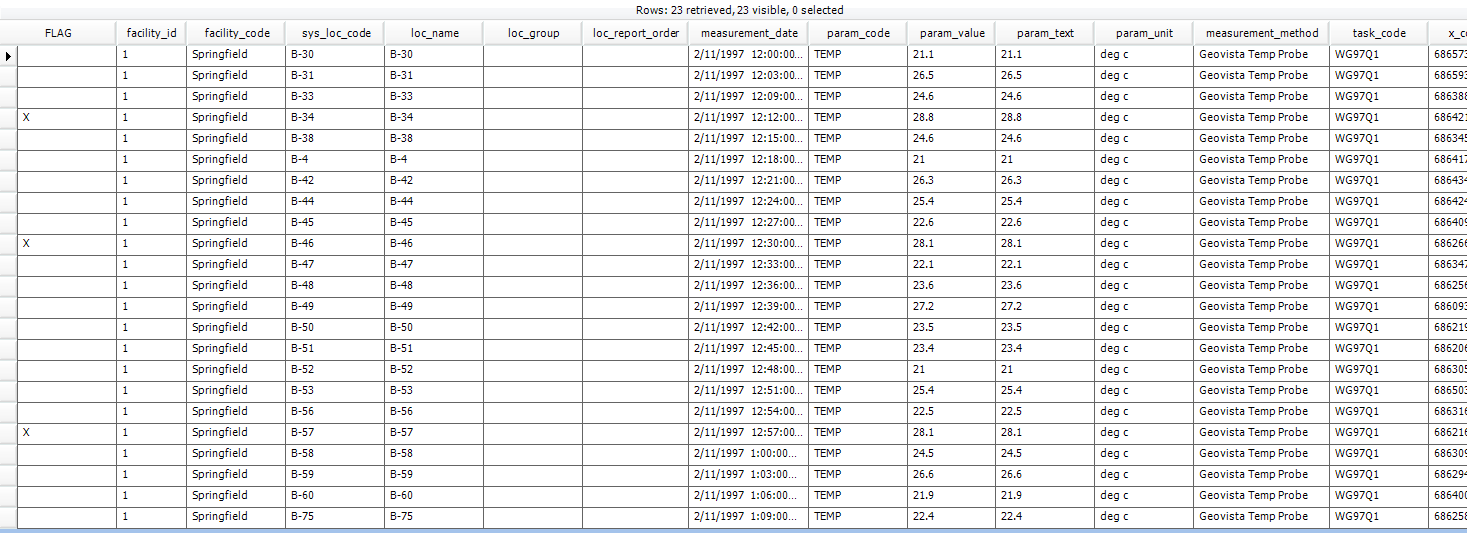
Task: Select the X flag cell for B-57
Action: (x=66, y=433)
